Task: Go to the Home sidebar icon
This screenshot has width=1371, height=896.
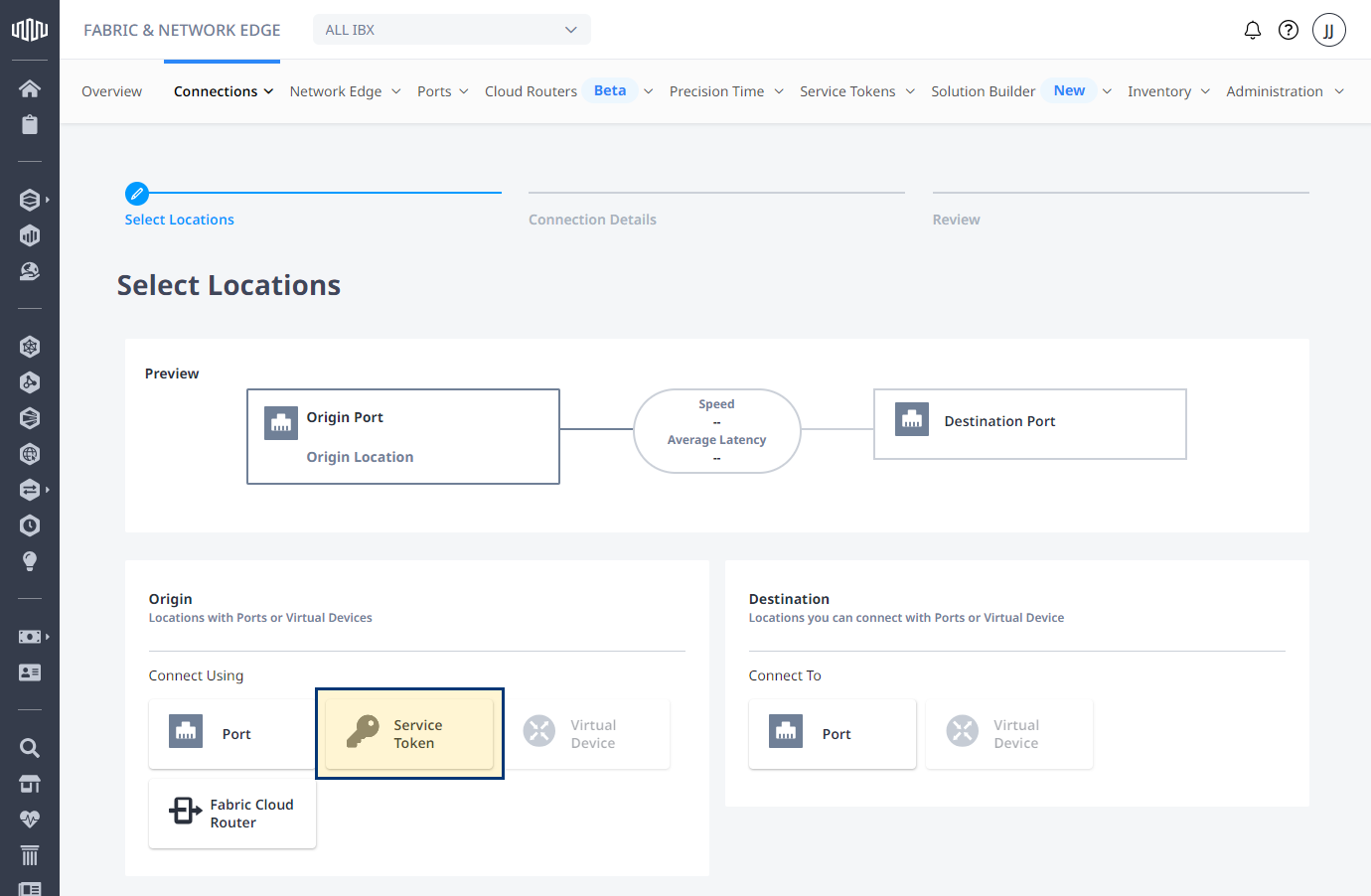Action: tap(30, 88)
